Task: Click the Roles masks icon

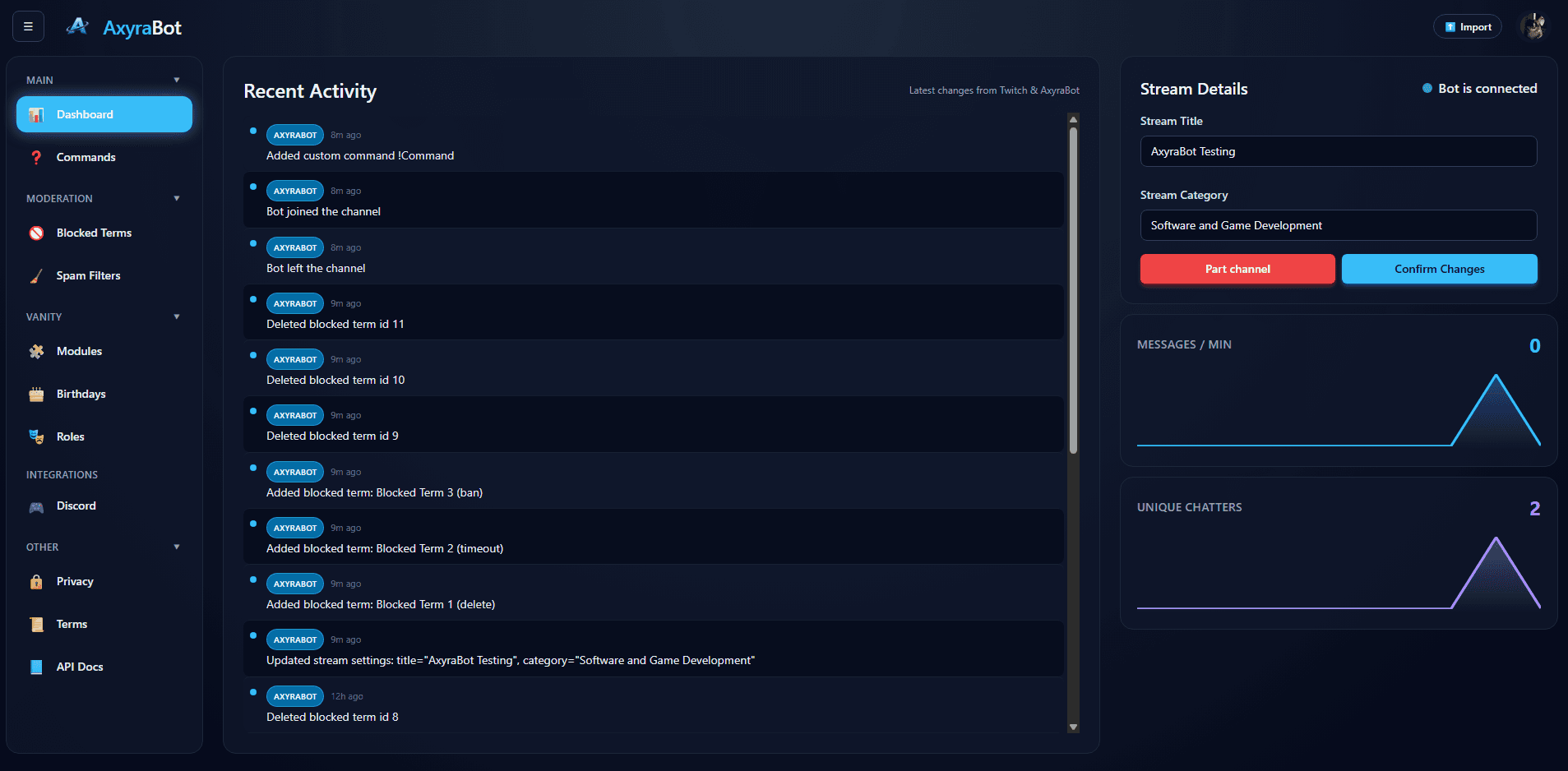Action: point(36,436)
